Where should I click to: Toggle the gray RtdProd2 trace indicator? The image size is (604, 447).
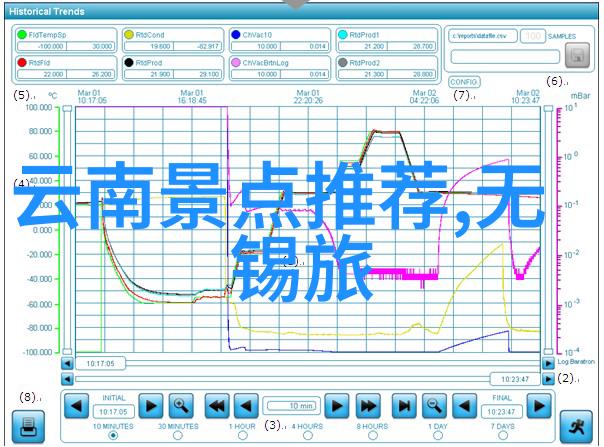point(342,62)
